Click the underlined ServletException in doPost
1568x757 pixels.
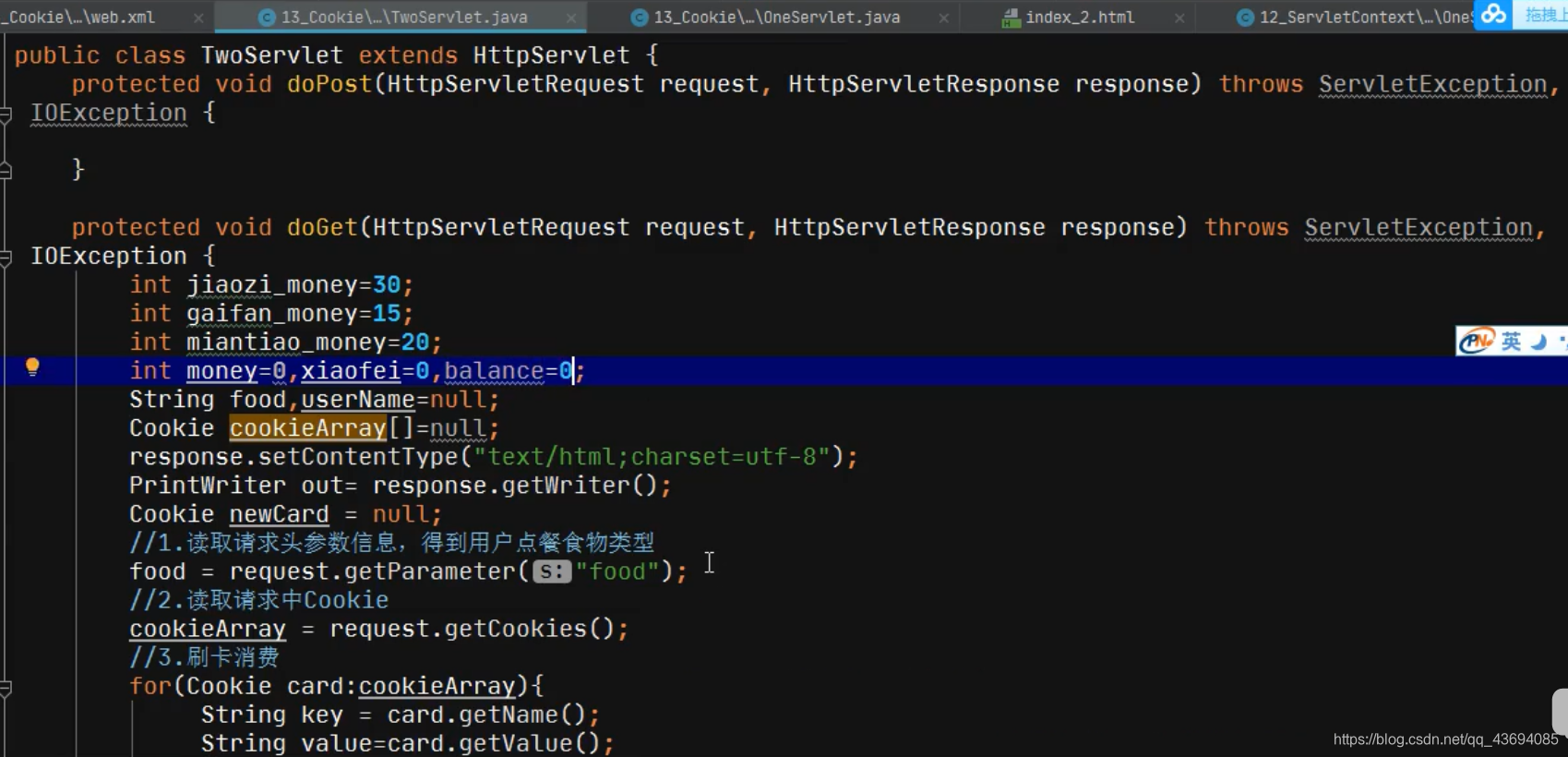click(1432, 84)
